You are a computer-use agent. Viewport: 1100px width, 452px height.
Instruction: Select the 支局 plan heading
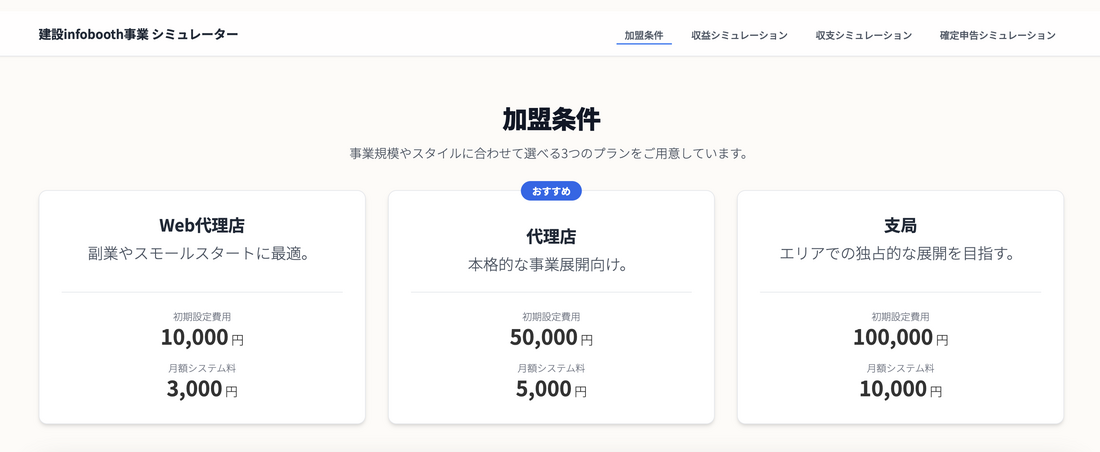[900, 225]
